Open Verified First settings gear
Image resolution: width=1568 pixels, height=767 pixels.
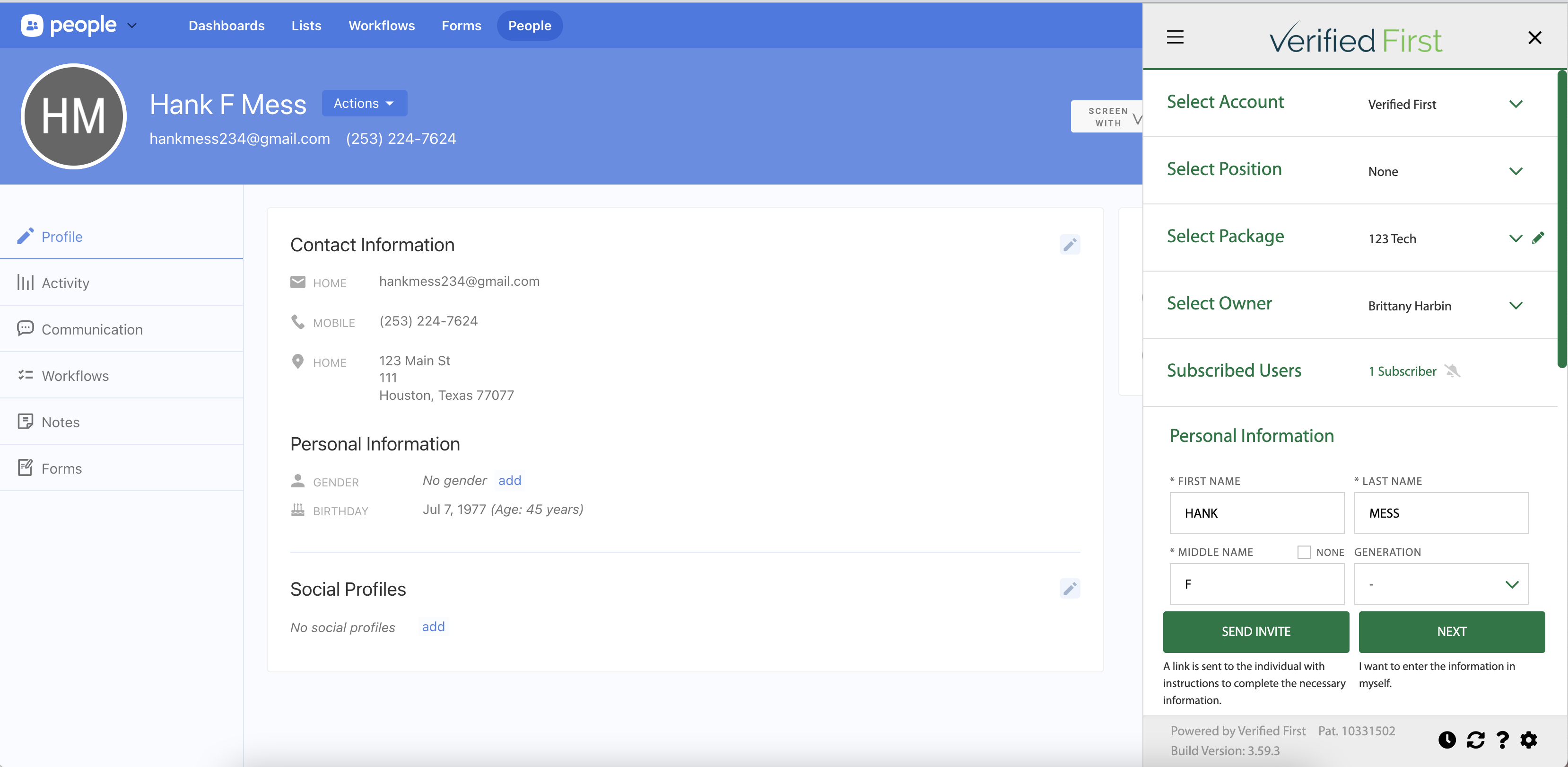pos(1530,740)
